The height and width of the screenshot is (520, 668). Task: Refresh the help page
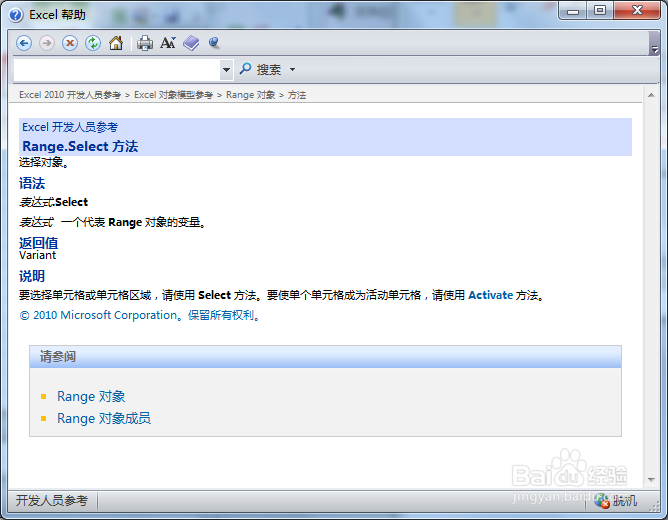93,43
